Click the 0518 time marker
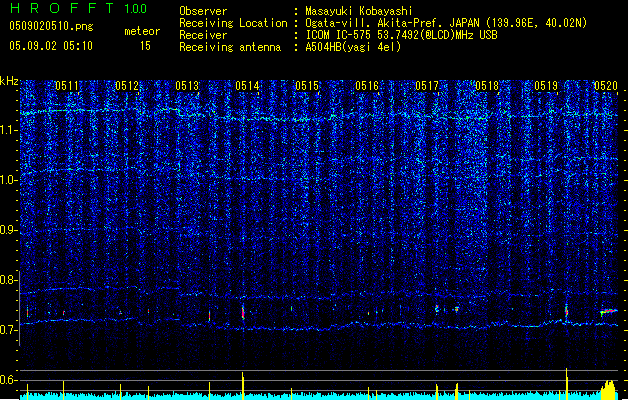 [x=487, y=86]
